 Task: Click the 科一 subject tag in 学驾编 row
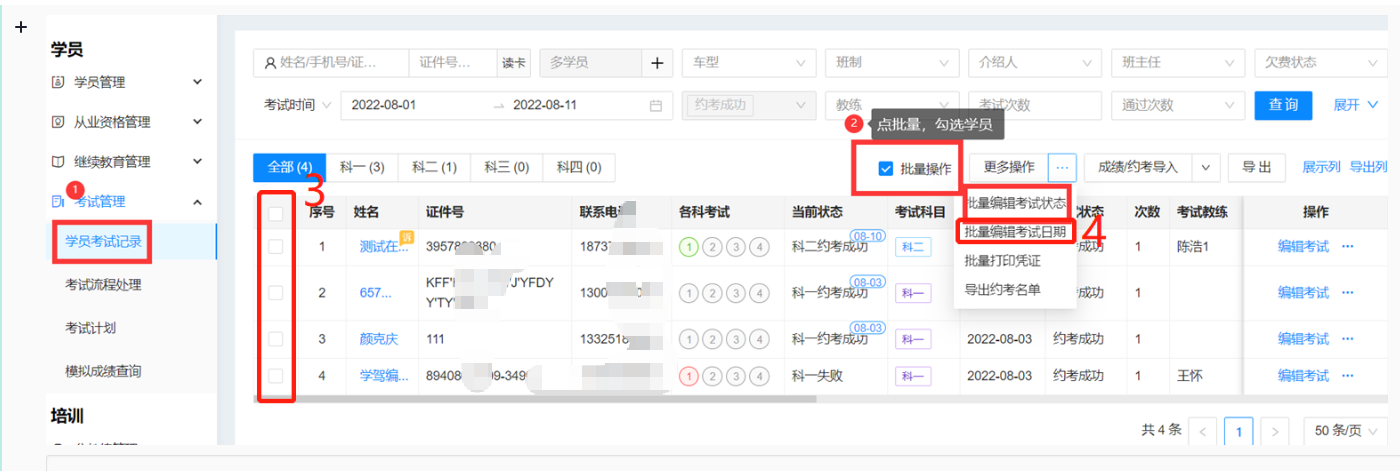point(913,376)
